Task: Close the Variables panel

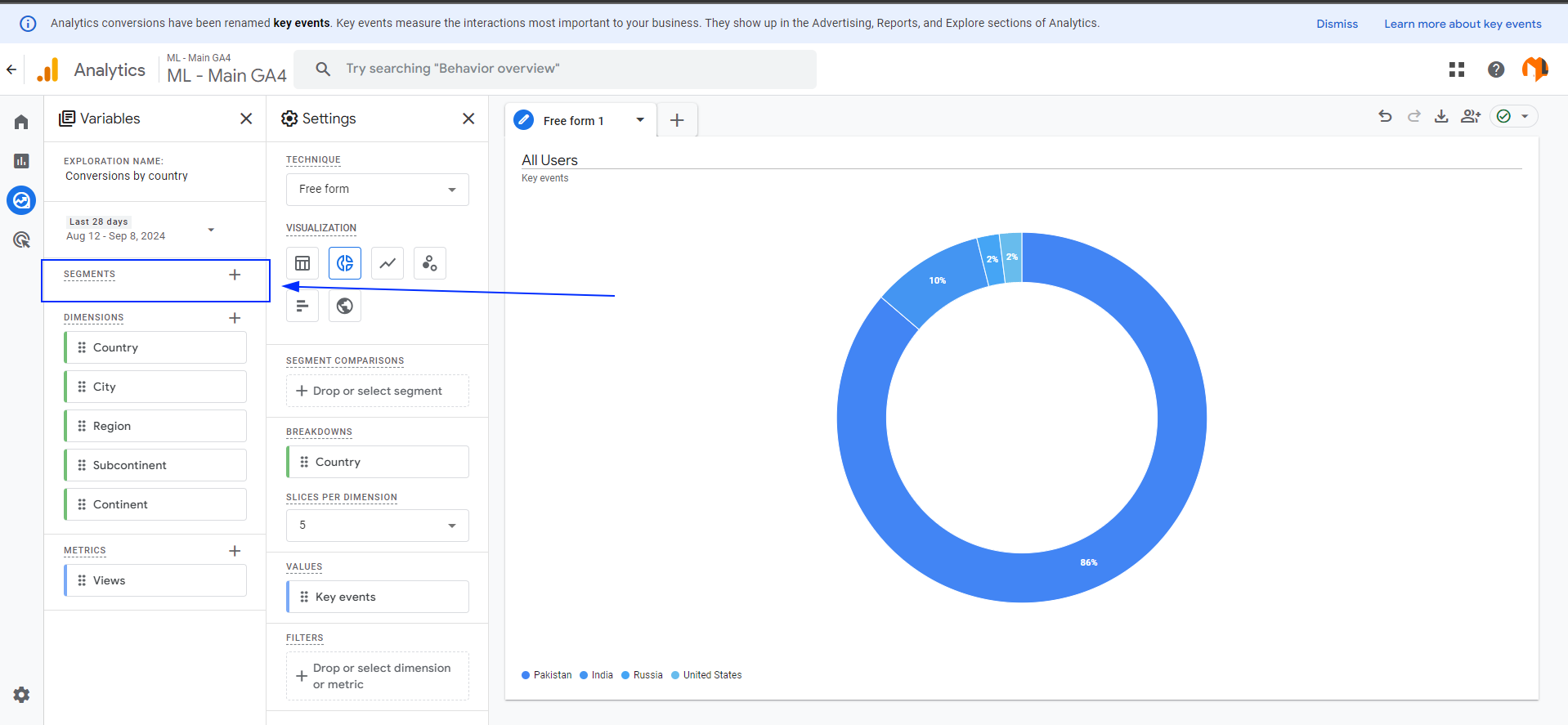Action: point(246,119)
